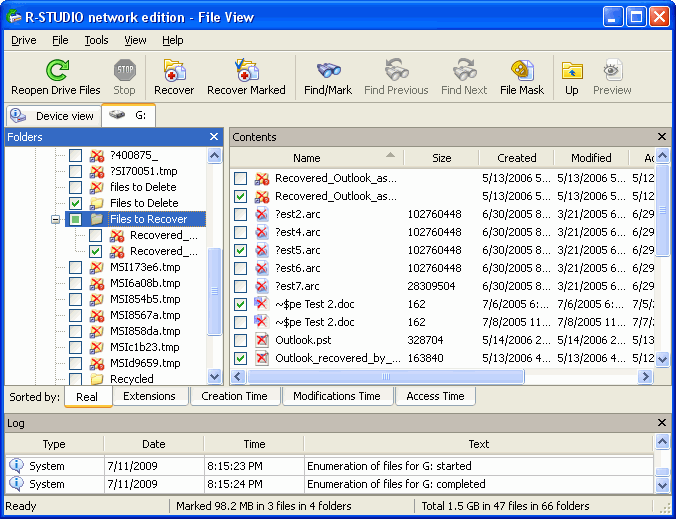The image size is (676, 519).
Task: Click Folders panel scroll up arrow
Action: click(x=214, y=155)
